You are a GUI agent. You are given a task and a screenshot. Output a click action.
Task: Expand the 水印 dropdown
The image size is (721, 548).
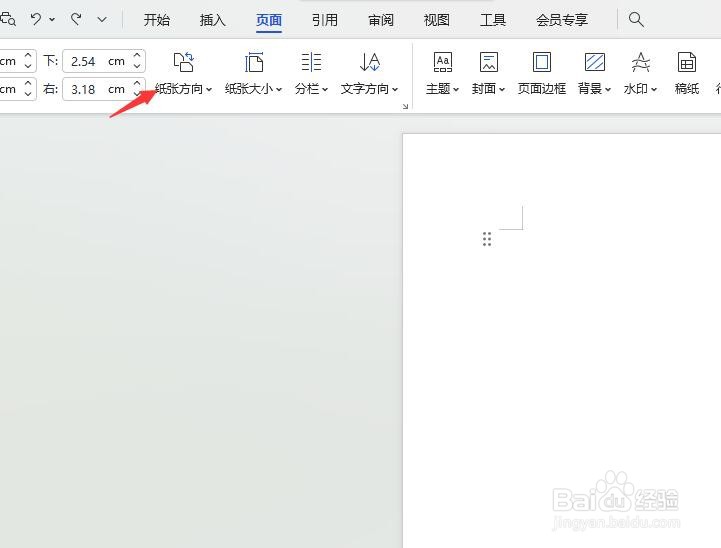(x=654, y=89)
